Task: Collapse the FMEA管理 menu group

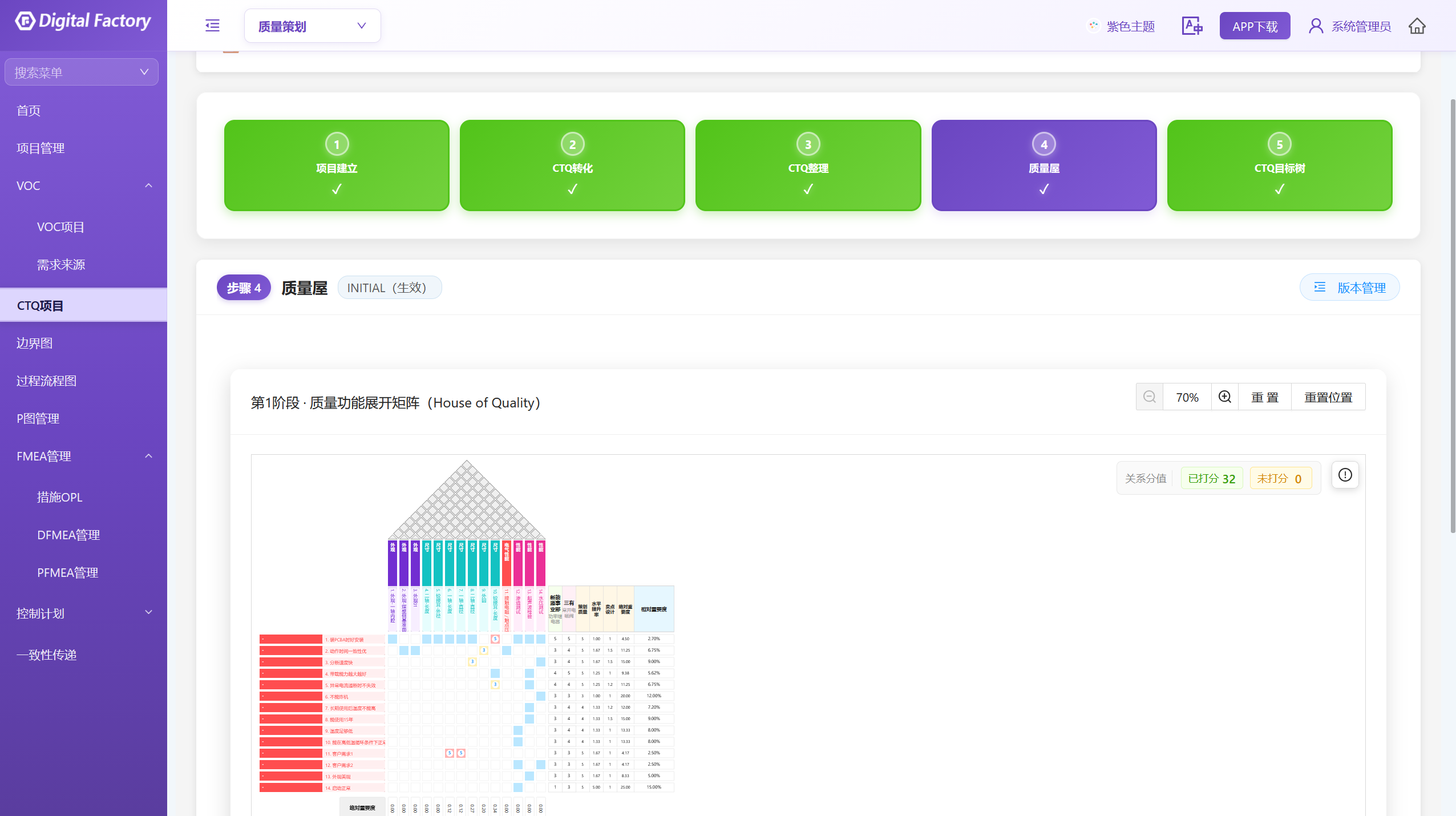Action: [x=83, y=456]
